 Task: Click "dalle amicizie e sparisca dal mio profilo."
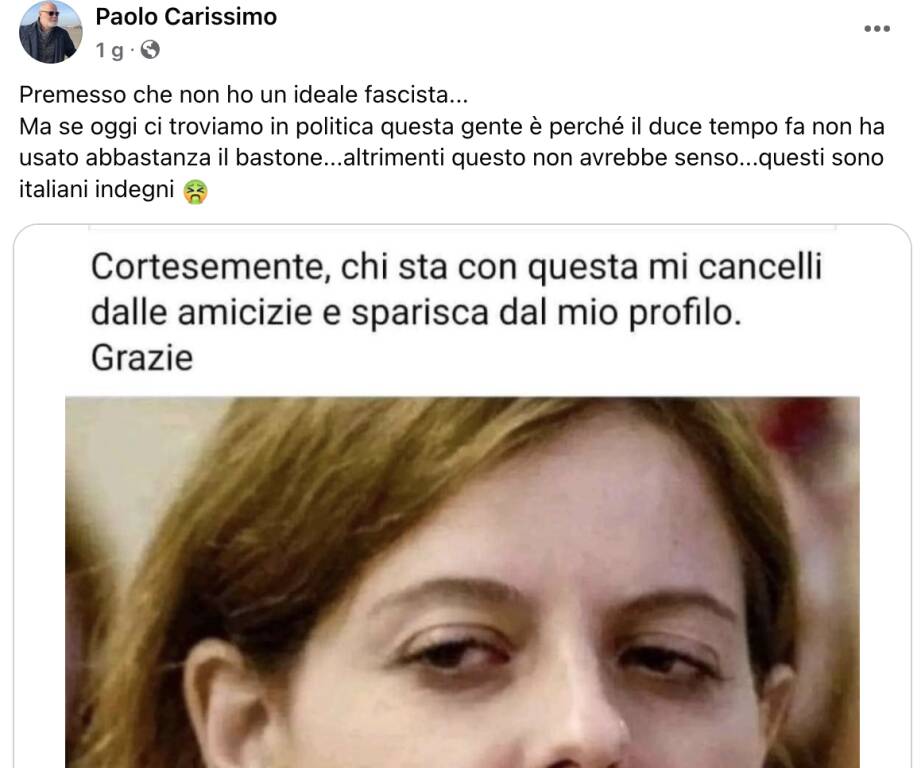tap(416, 313)
